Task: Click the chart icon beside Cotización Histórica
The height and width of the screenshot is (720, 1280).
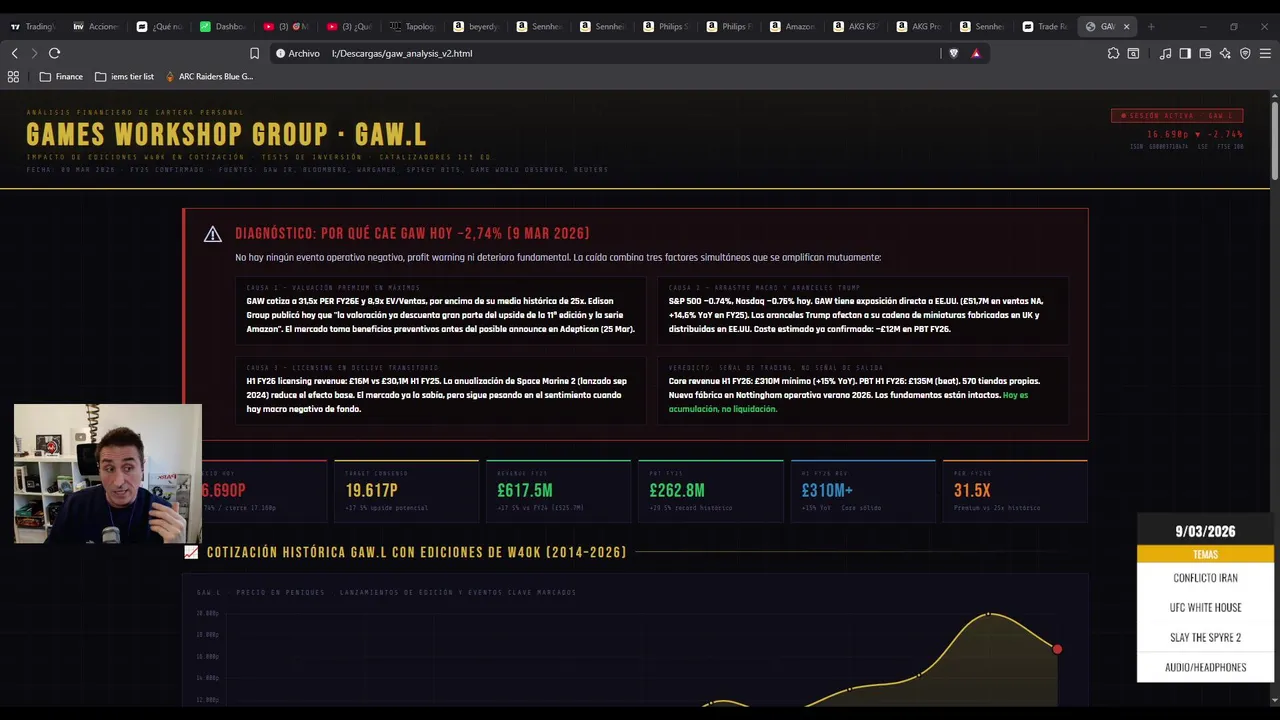Action: [x=191, y=552]
